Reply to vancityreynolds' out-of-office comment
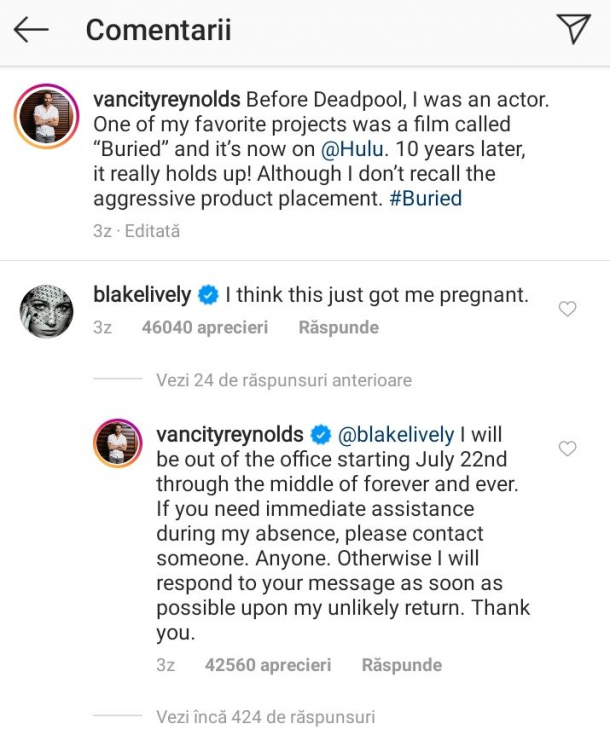 tap(401, 664)
